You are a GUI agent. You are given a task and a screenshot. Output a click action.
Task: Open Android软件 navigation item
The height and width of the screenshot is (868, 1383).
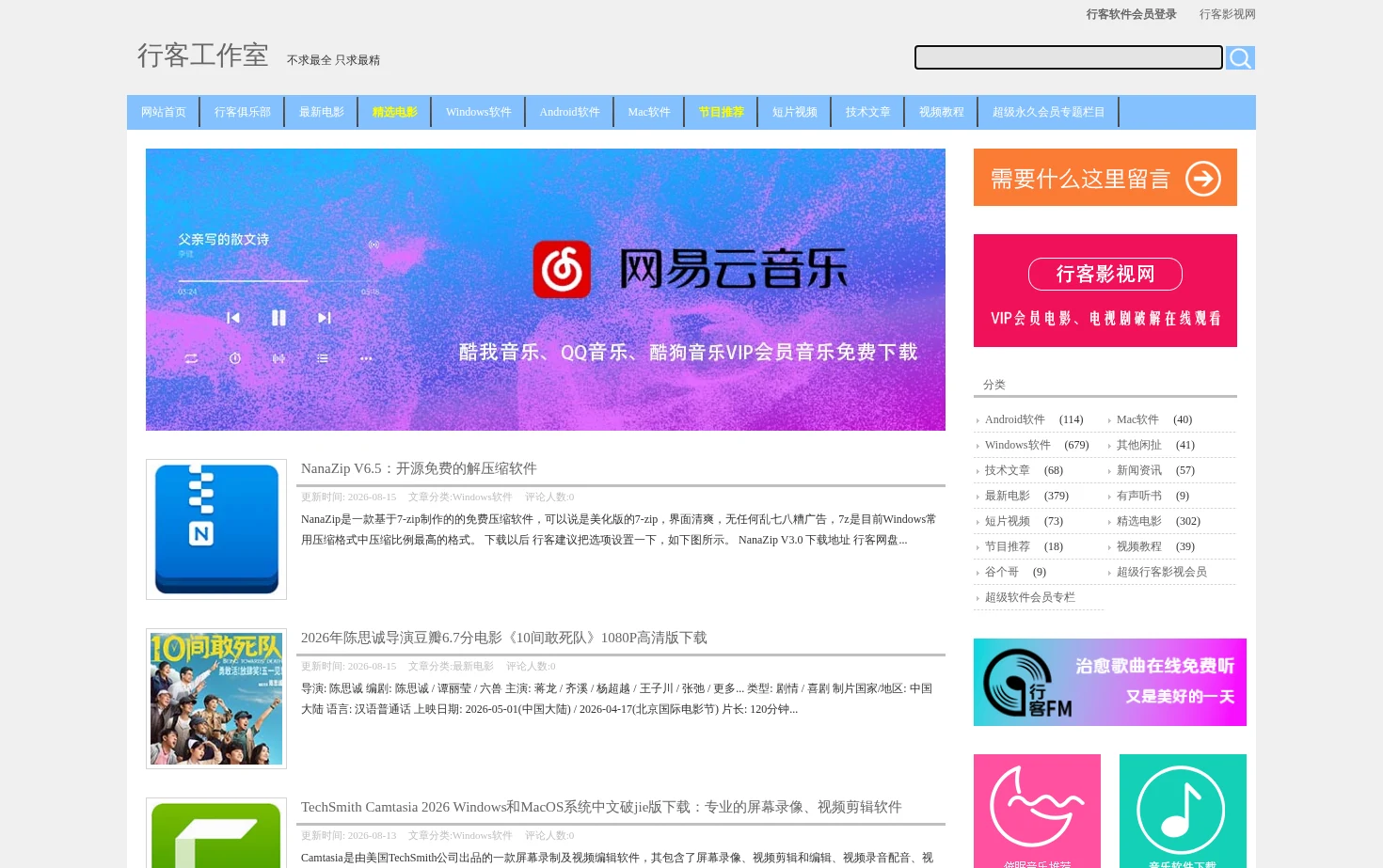[570, 112]
